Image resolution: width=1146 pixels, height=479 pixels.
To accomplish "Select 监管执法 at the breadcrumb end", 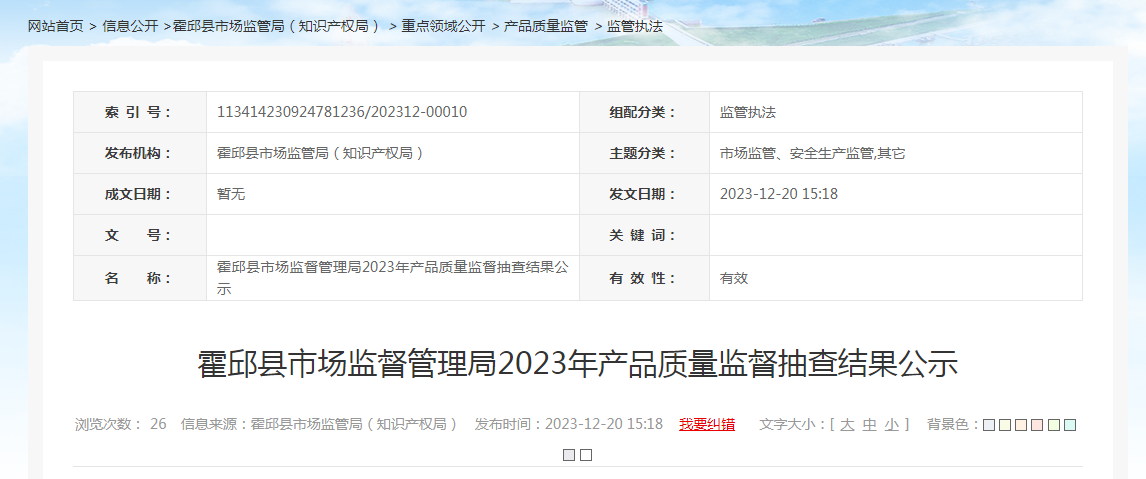I will tap(635, 26).
